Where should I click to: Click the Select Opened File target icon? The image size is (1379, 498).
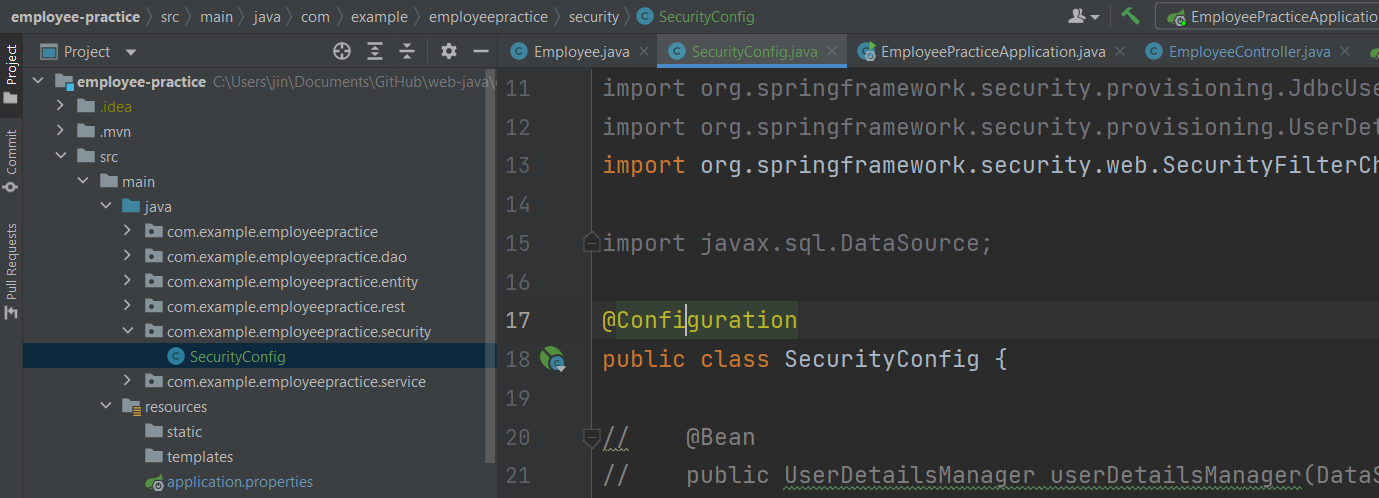(342, 51)
